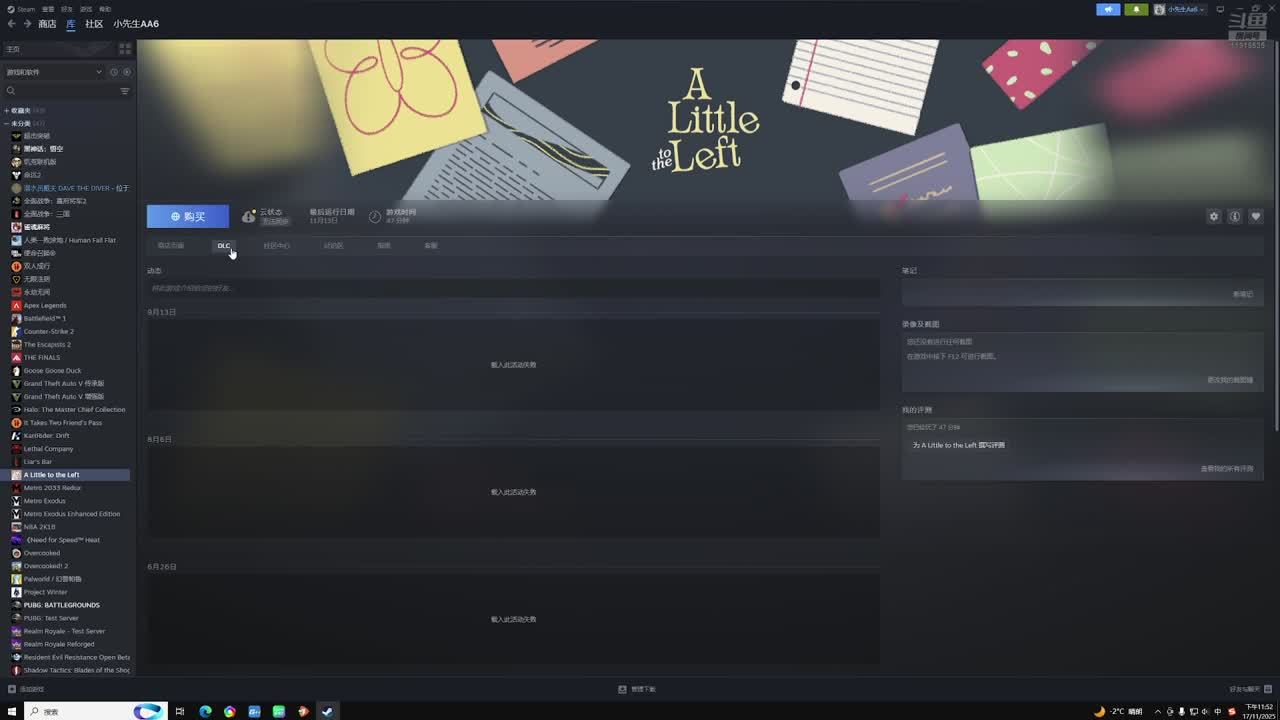Open the 小先生AA6 profile tab

pyautogui.click(x=136, y=24)
